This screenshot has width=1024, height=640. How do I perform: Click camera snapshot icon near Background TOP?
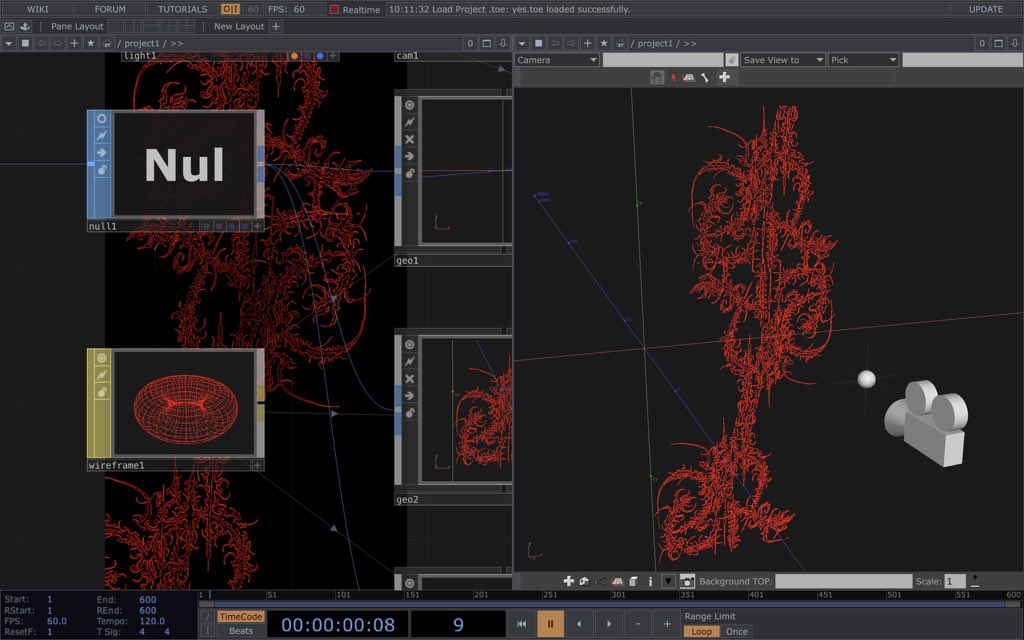click(687, 581)
